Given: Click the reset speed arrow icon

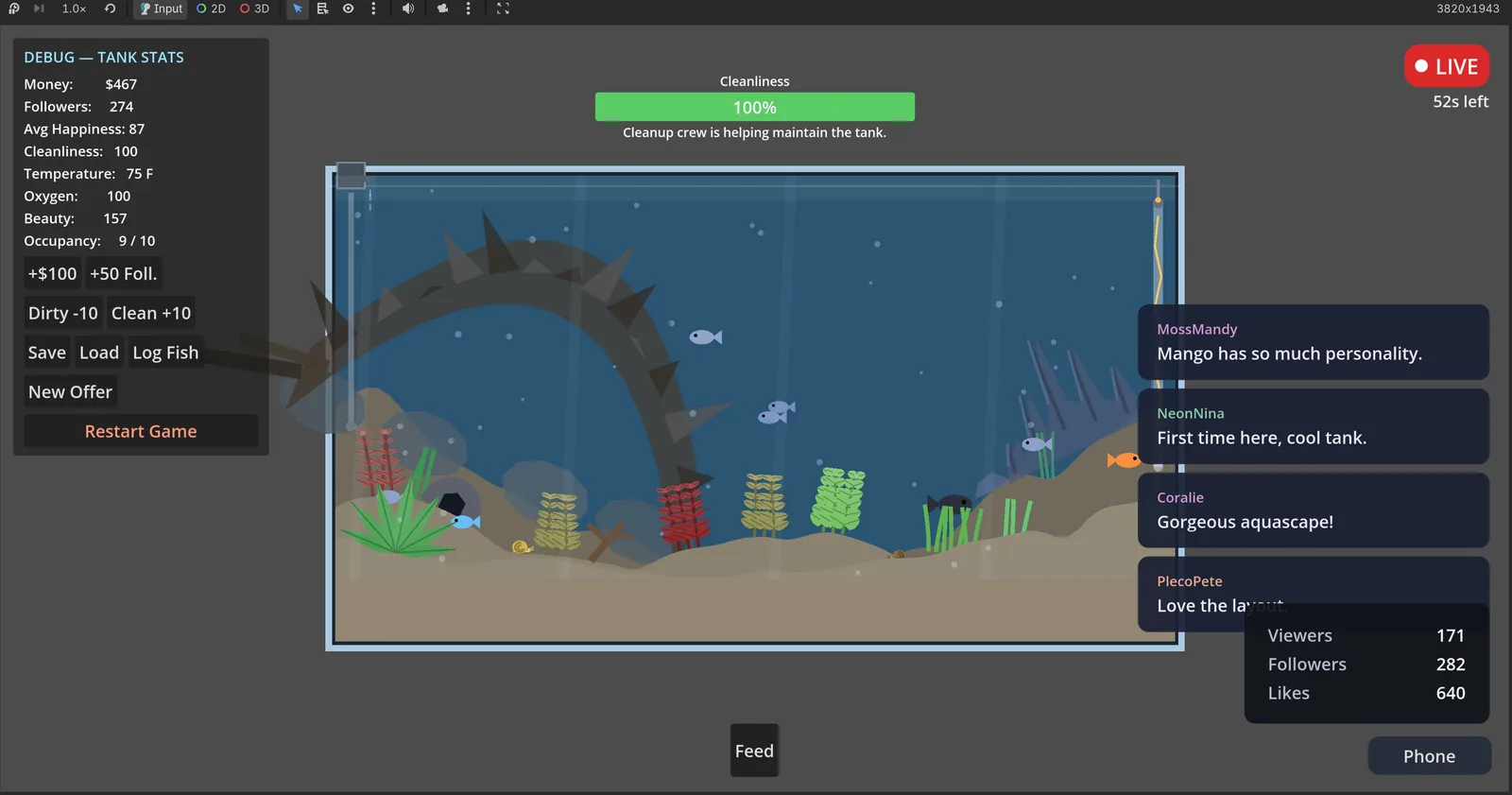Looking at the screenshot, I should pyautogui.click(x=110, y=9).
